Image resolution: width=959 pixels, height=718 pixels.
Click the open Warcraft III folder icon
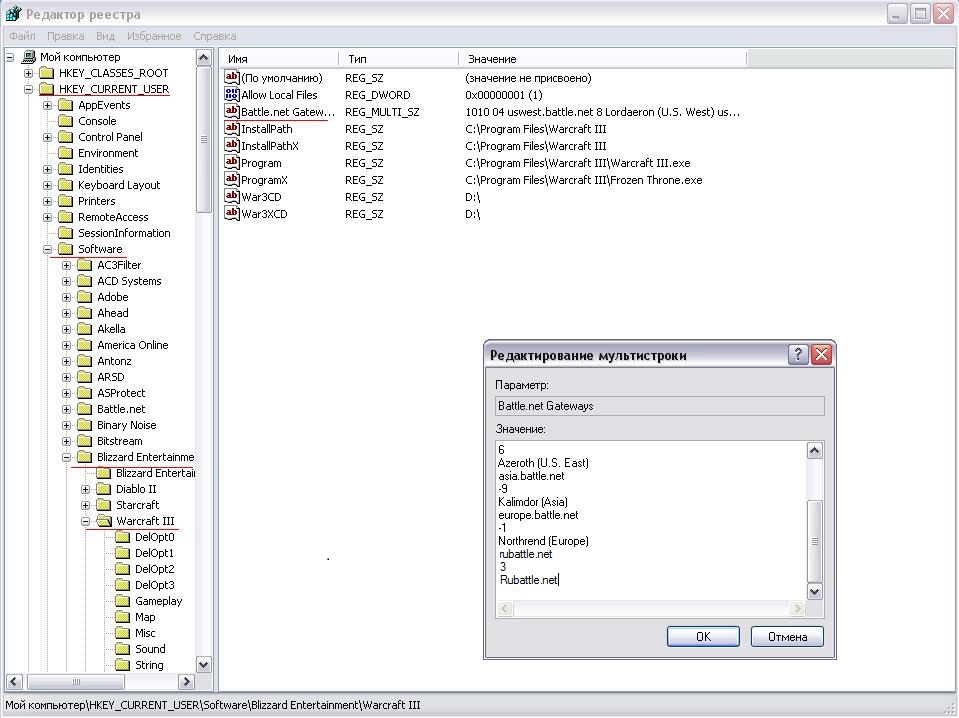(x=104, y=521)
